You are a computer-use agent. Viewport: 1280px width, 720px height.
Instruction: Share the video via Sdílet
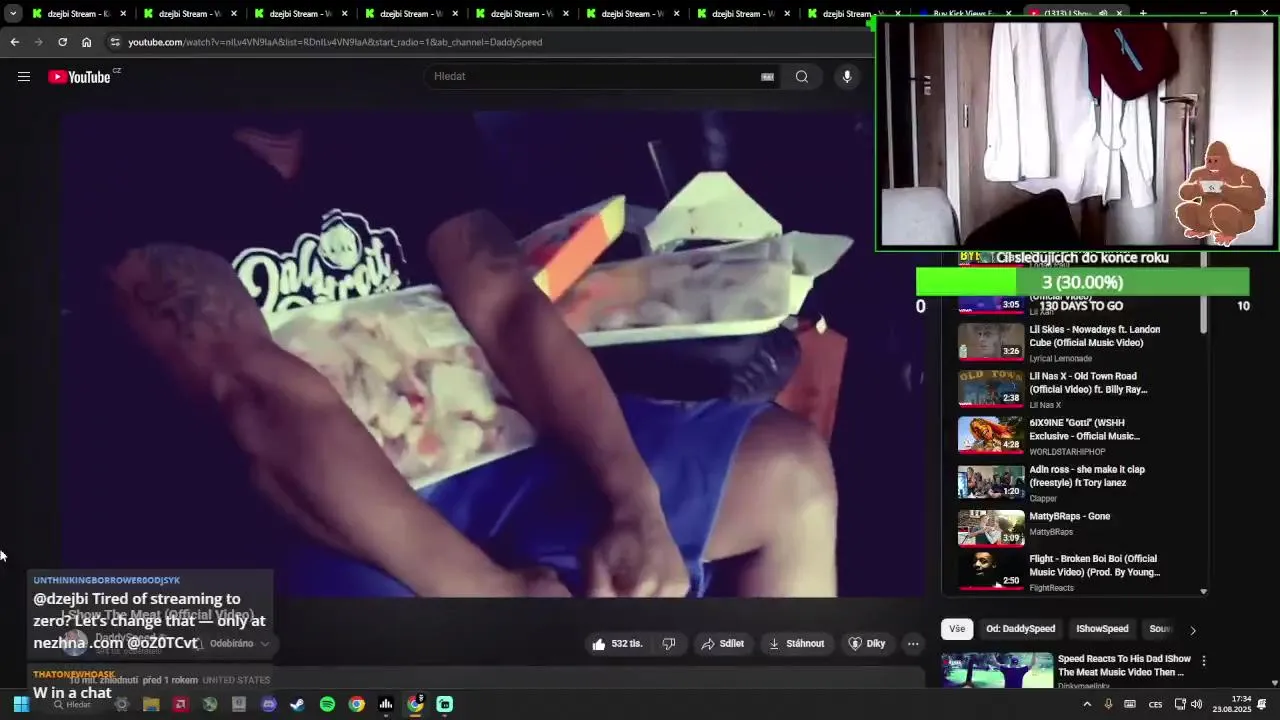click(723, 644)
